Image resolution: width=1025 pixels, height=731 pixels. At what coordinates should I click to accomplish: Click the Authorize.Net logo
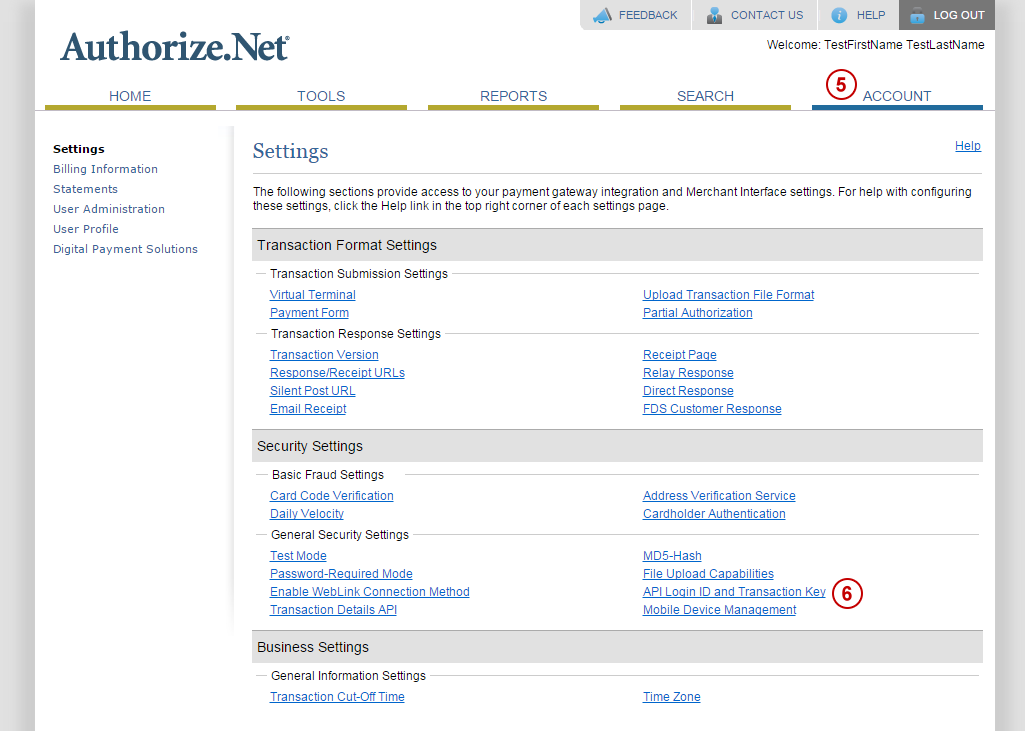click(175, 46)
